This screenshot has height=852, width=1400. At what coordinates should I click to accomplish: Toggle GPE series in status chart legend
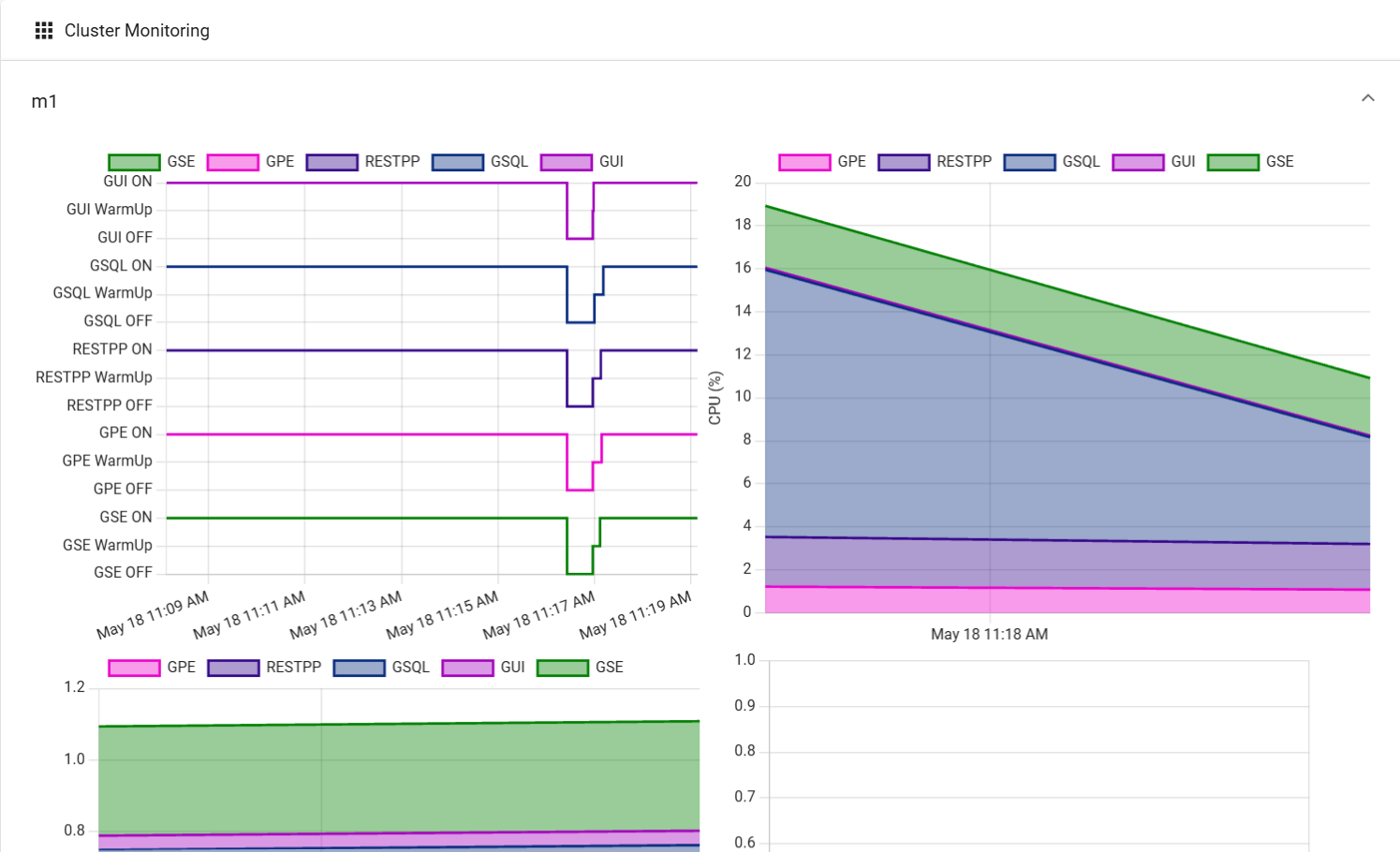(x=251, y=162)
